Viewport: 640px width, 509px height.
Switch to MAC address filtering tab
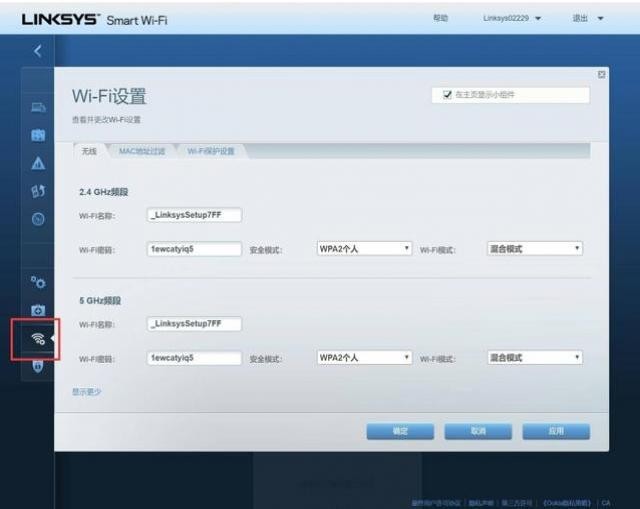click(x=142, y=151)
